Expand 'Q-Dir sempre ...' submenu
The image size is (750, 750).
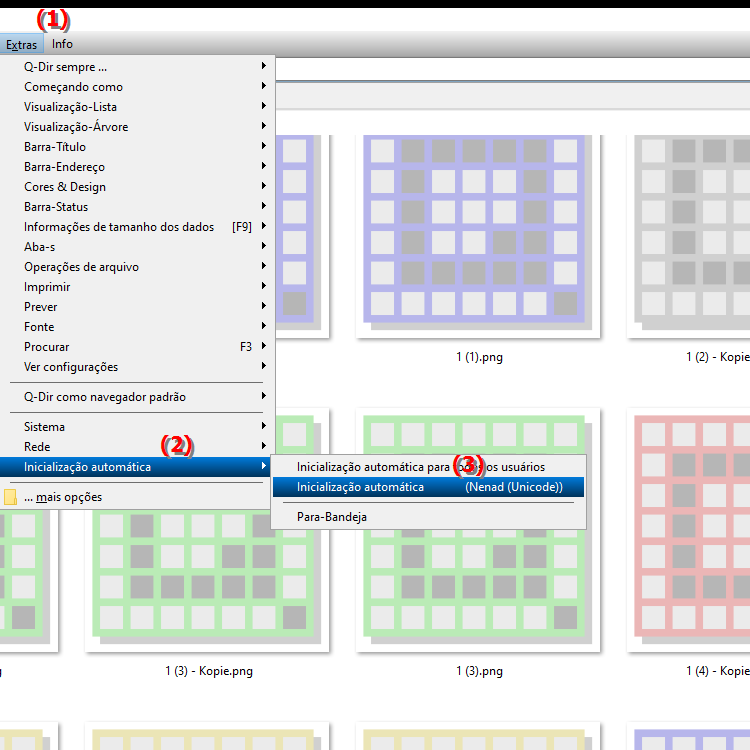[x=137, y=67]
